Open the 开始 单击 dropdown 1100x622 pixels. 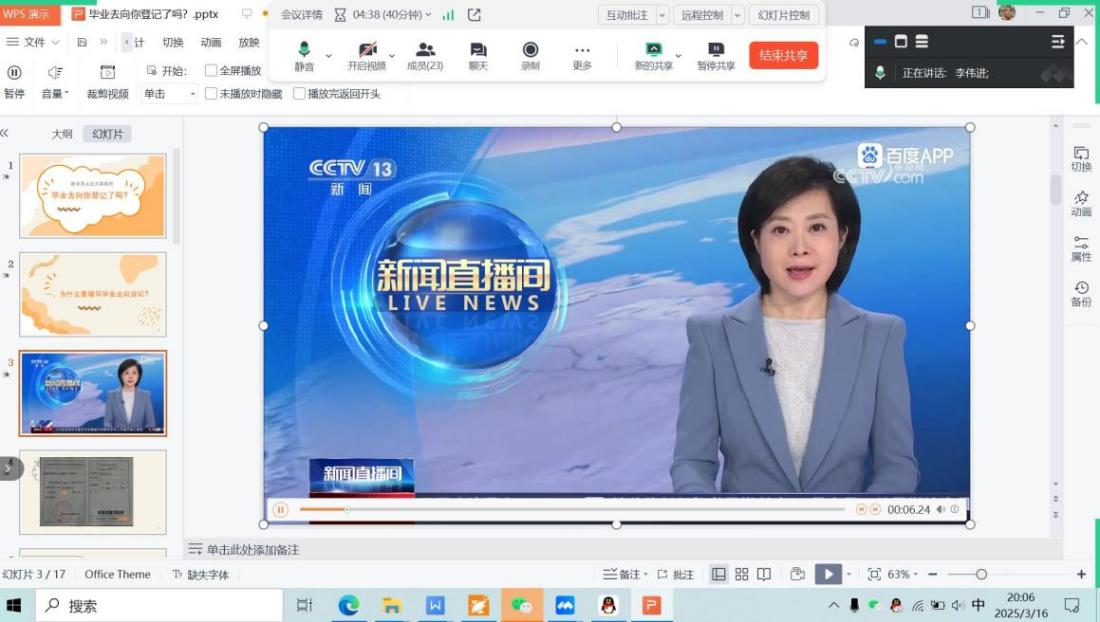[170, 94]
